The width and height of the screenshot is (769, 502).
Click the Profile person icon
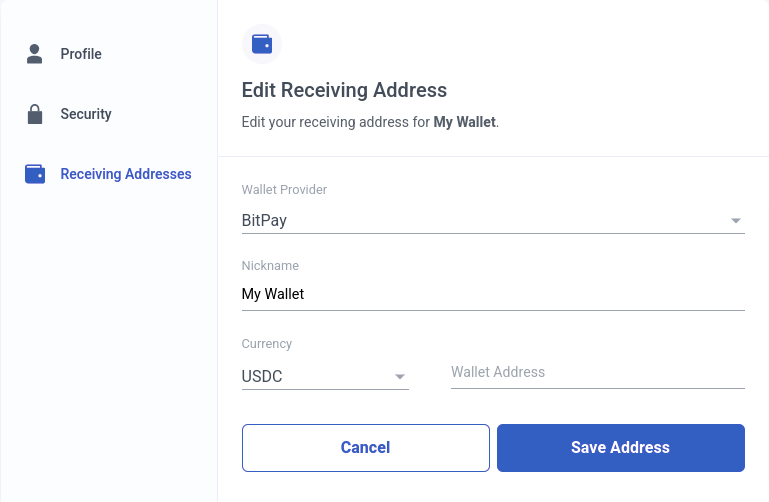pos(34,54)
